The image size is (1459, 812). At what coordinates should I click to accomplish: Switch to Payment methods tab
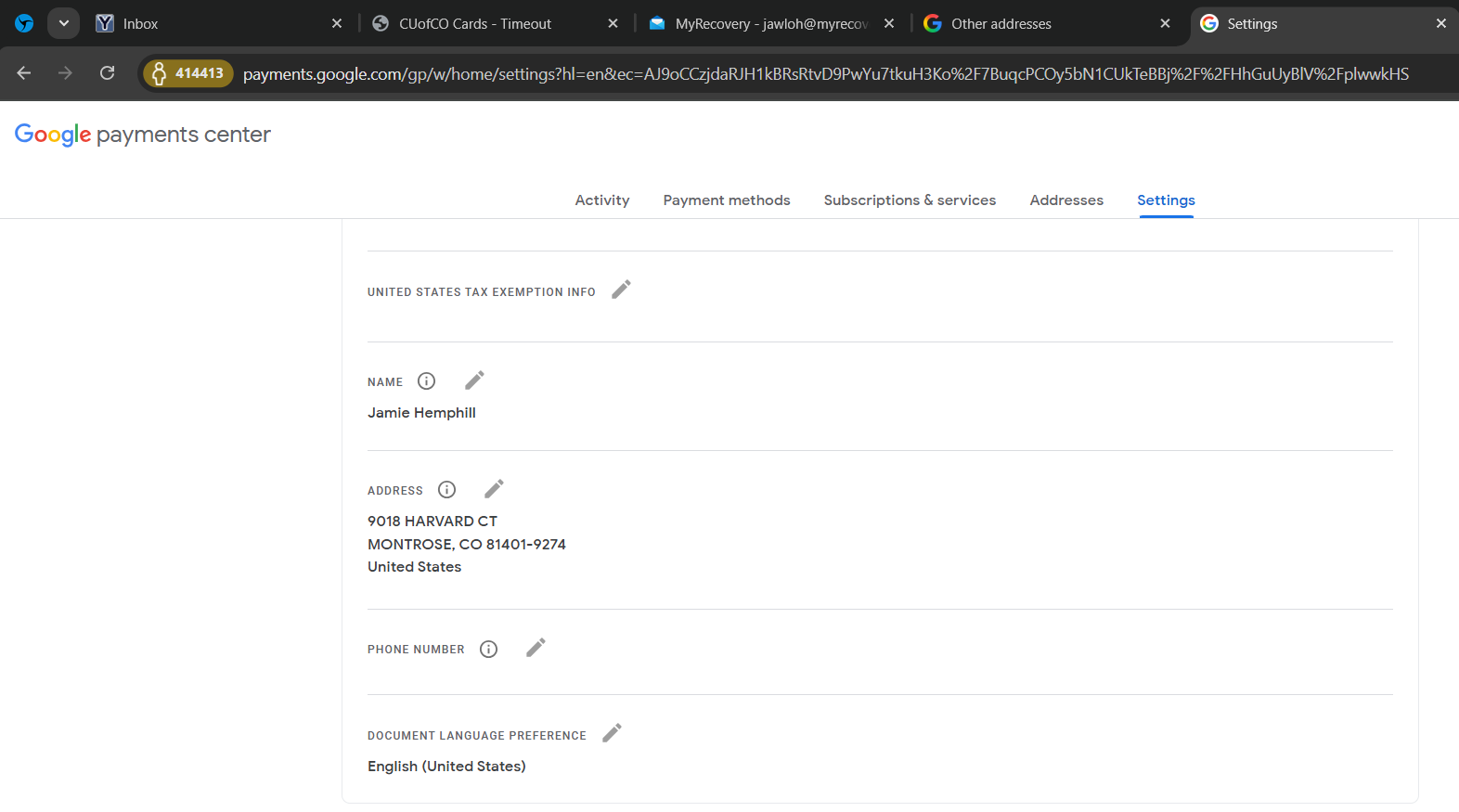point(726,200)
